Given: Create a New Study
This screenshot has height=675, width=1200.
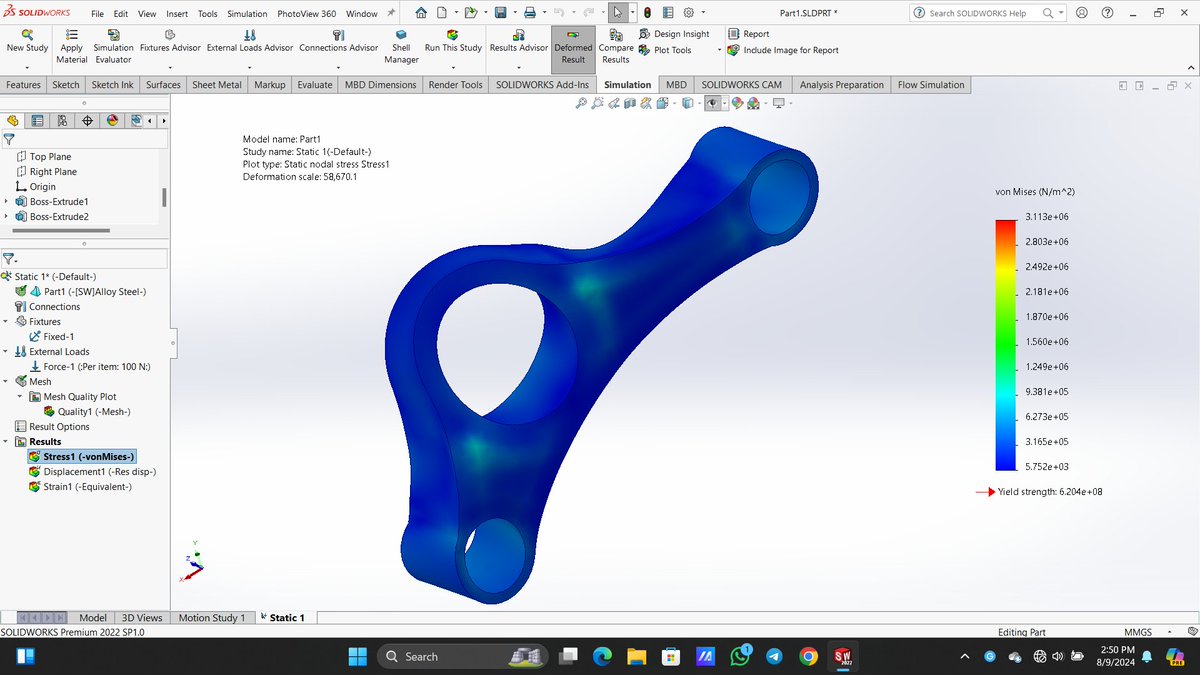Looking at the screenshot, I should click(x=27, y=41).
